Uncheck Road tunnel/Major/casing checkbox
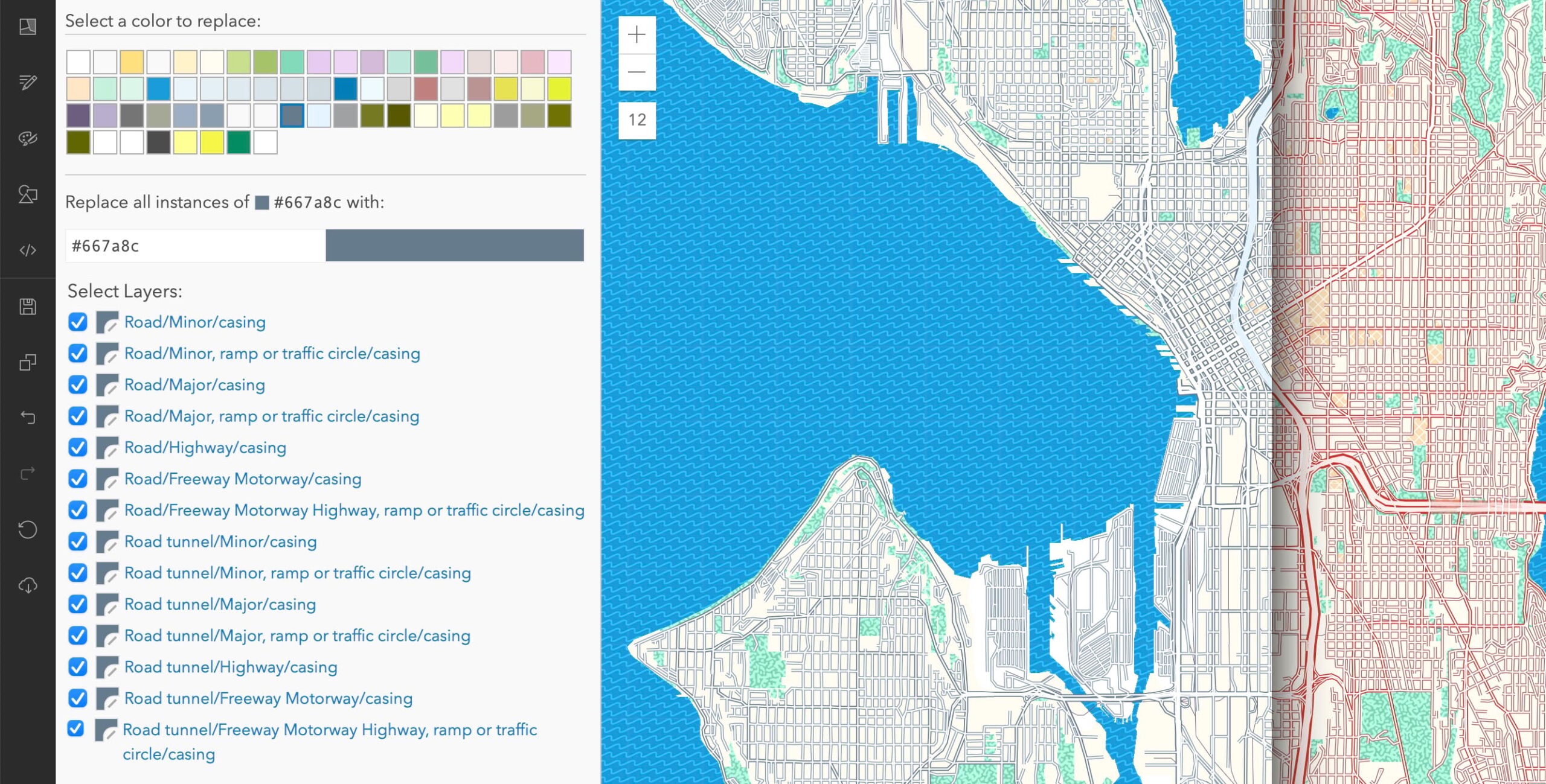Screen dimensions: 1546x784 point(78,605)
